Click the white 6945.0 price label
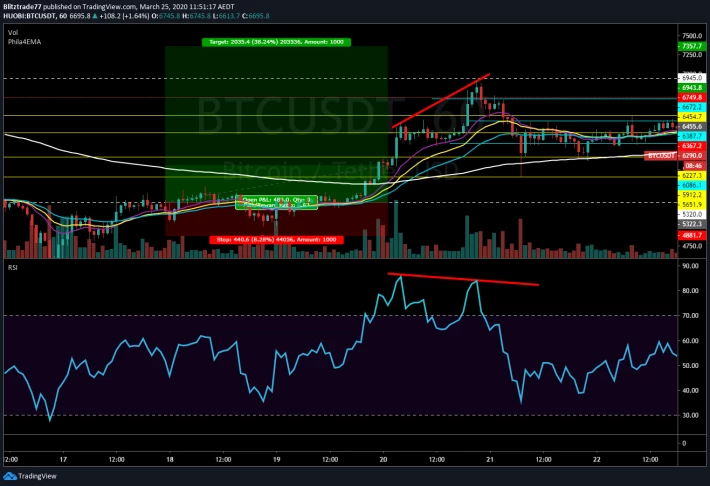Screen dimensions: 710x486 691,78
